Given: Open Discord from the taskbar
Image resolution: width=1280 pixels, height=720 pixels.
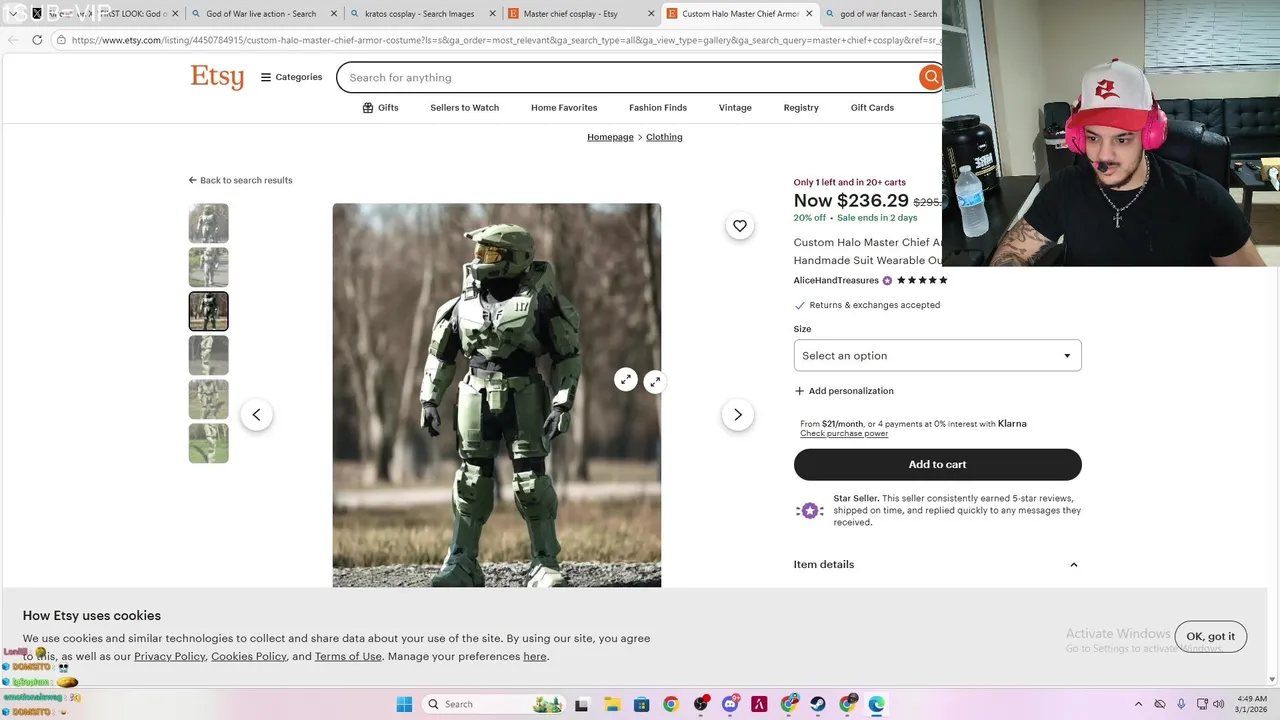Looking at the screenshot, I should tap(731, 704).
